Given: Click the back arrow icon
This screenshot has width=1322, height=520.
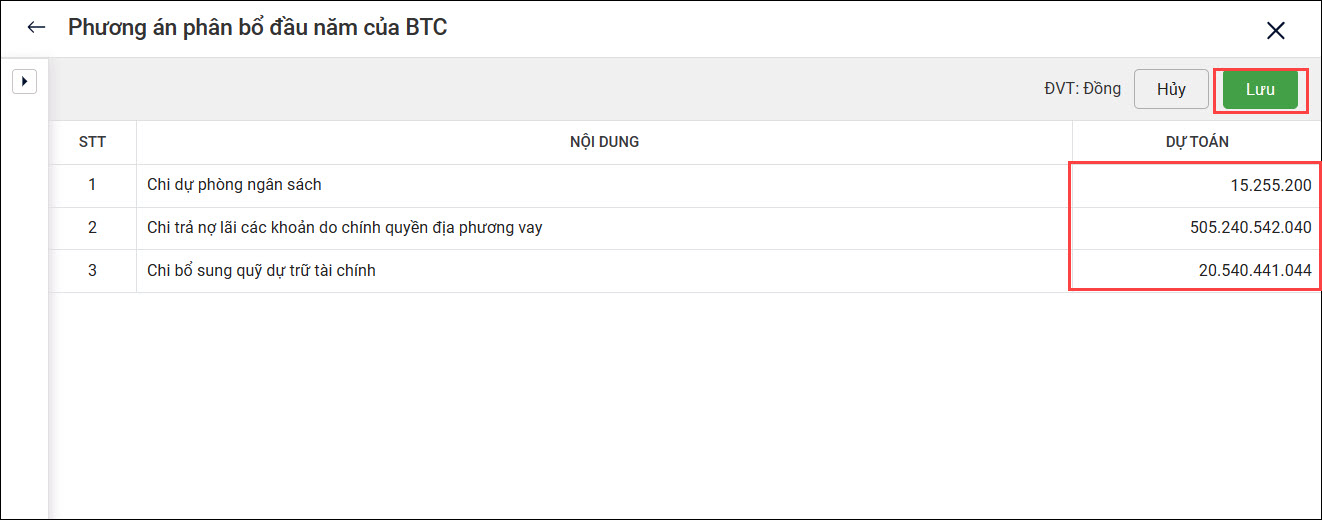Looking at the screenshot, I should pyautogui.click(x=37, y=28).
